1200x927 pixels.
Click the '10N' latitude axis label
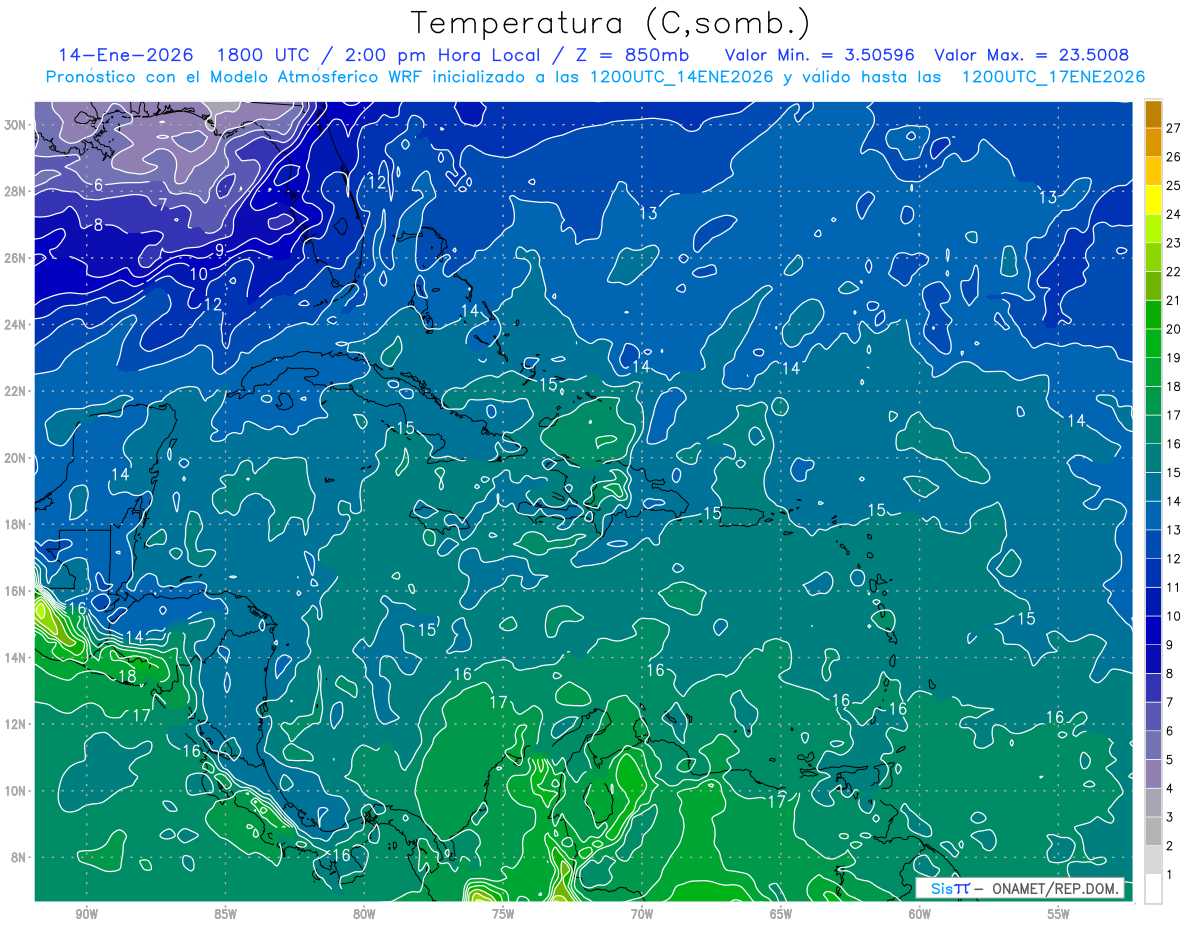pyautogui.click(x=15, y=791)
